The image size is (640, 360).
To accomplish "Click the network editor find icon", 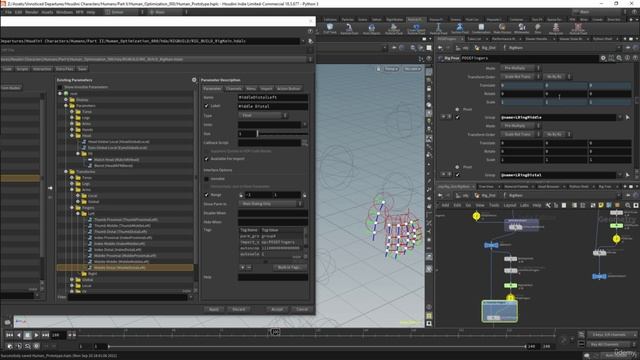I will (628, 205).
